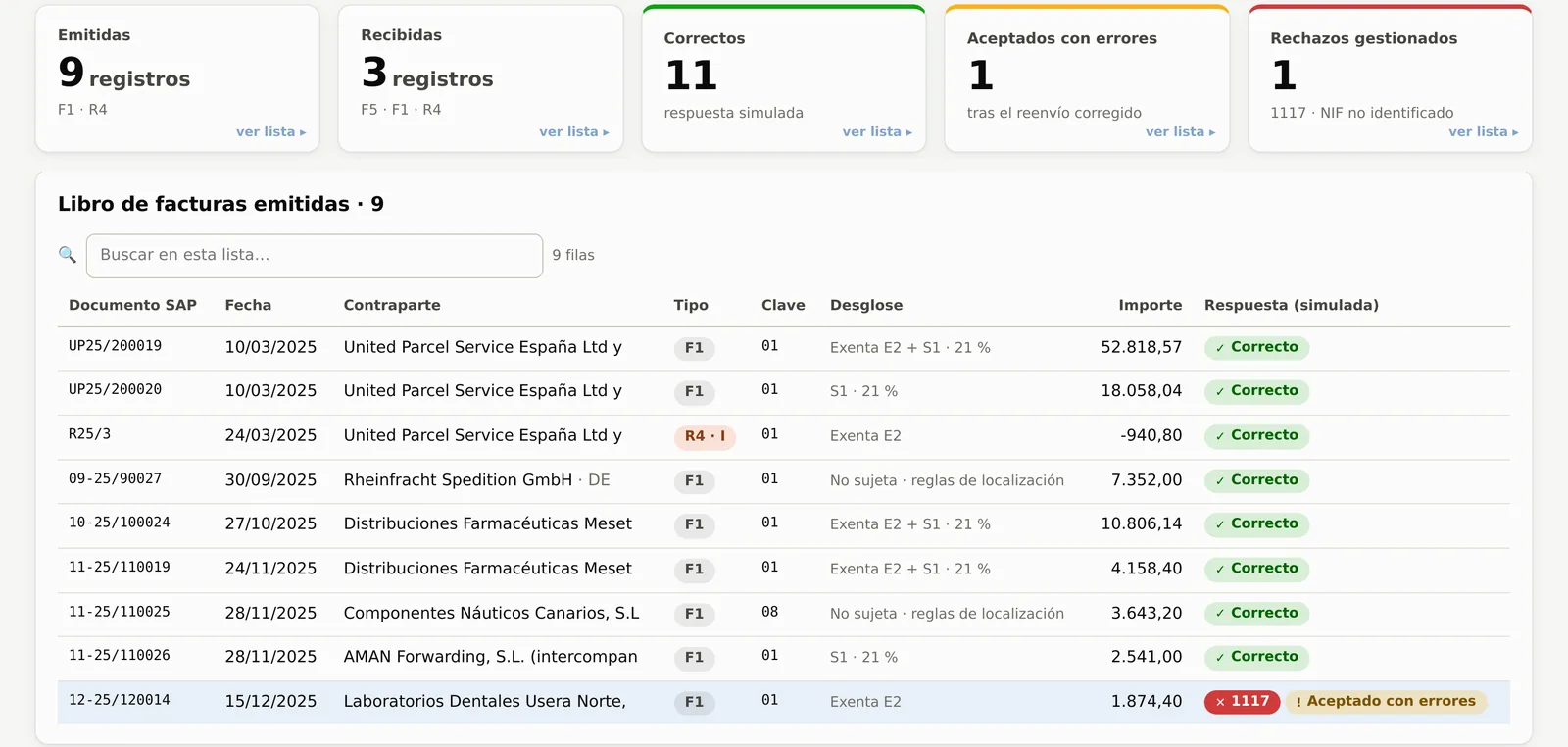Click the 'Importe' column header

point(1151,305)
